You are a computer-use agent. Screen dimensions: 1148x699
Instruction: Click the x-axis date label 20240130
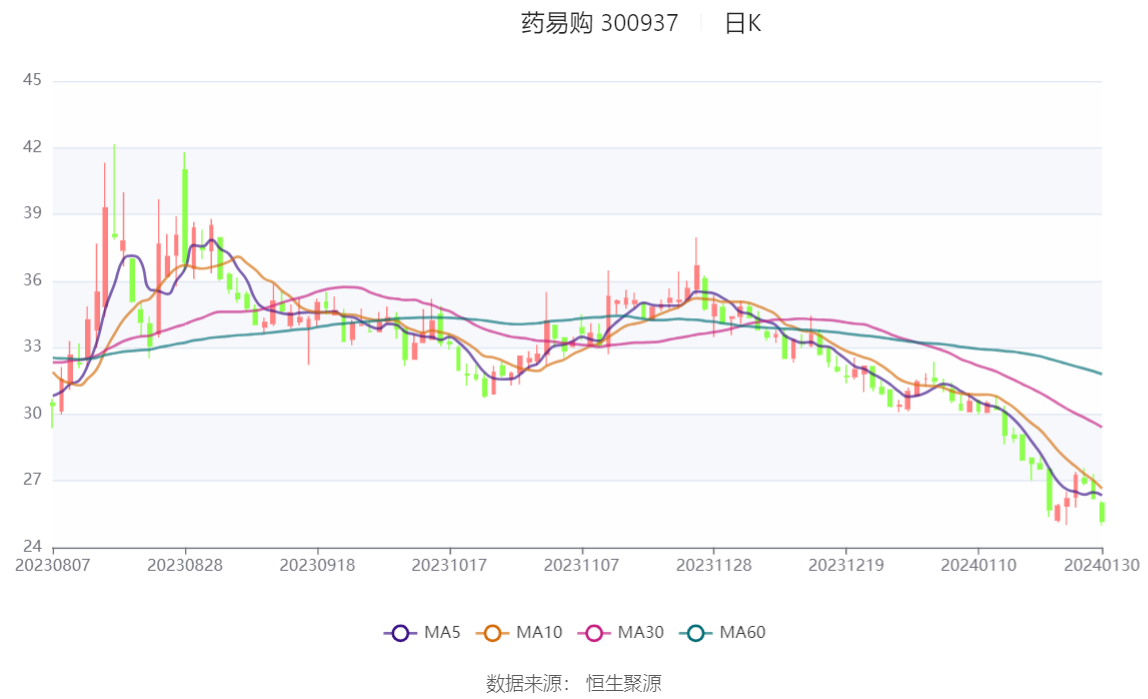click(x=1102, y=565)
